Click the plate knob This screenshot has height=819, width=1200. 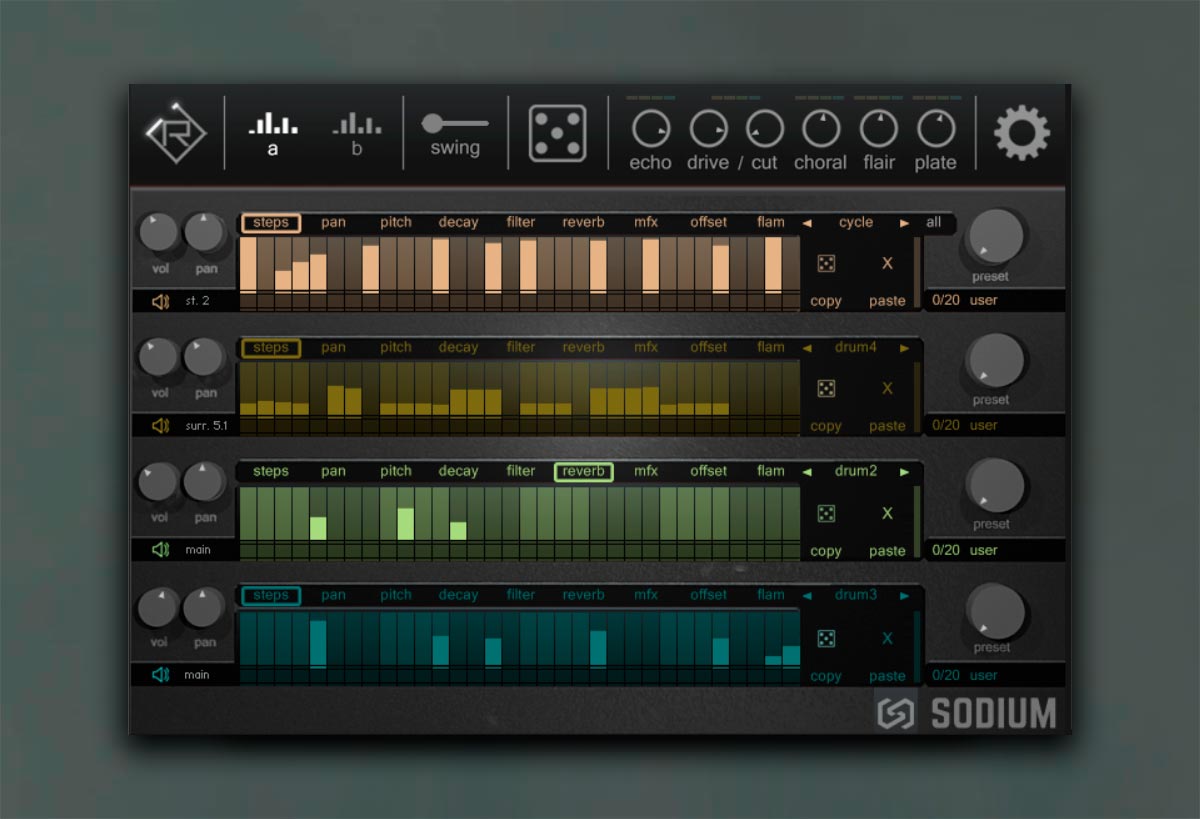936,129
